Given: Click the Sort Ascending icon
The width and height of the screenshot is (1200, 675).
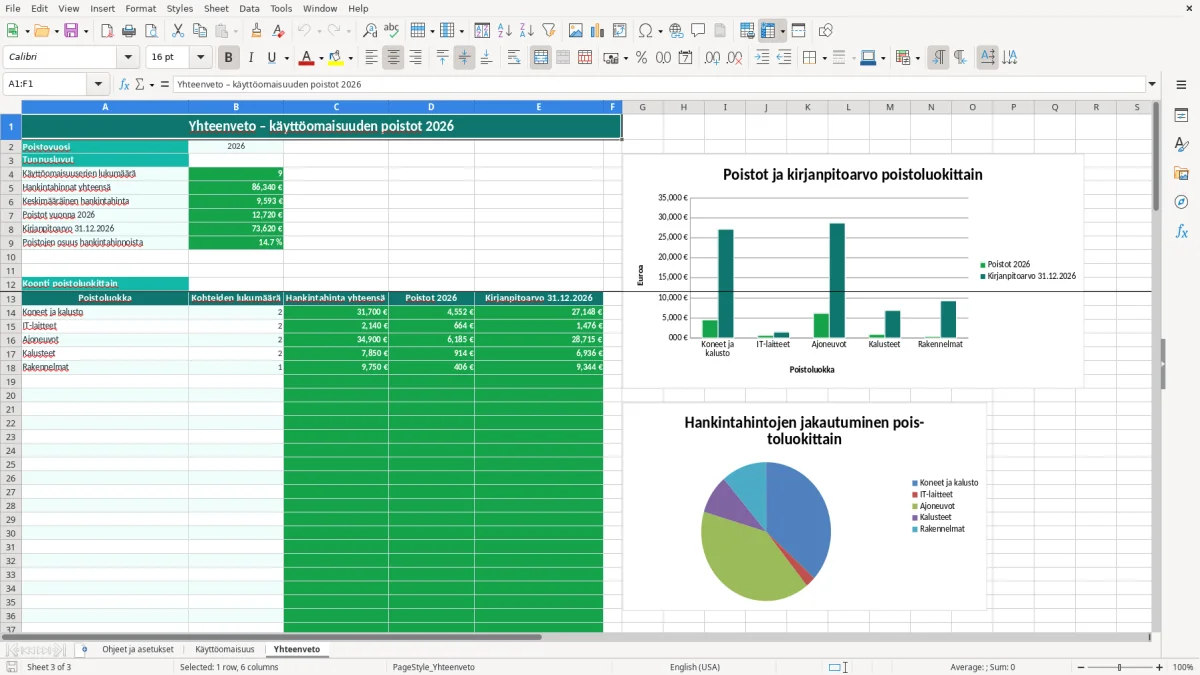Looking at the screenshot, I should [x=505, y=31].
